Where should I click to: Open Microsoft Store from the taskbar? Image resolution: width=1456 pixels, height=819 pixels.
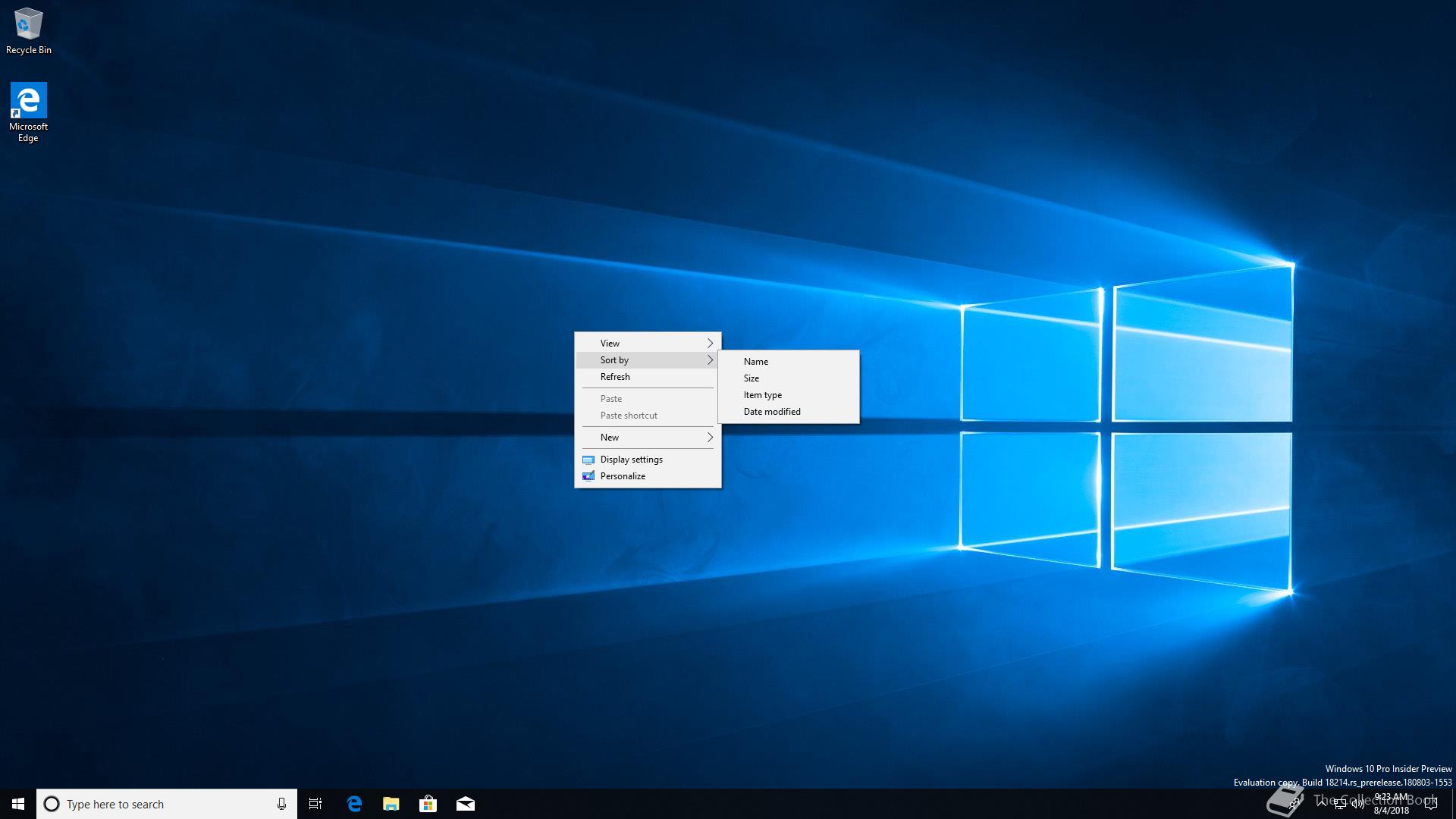[428, 804]
